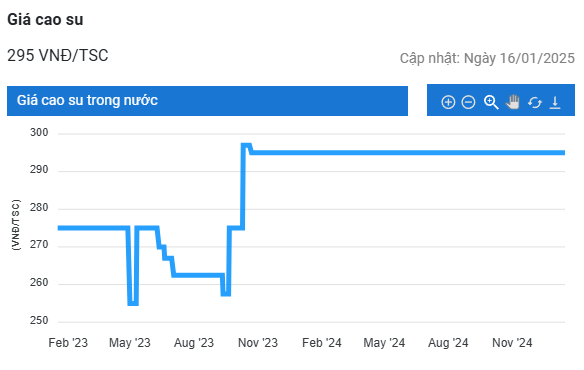The width and height of the screenshot is (584, 370).
Task: Activate the selection zoom magnifier tool
Action: [491, 102]
